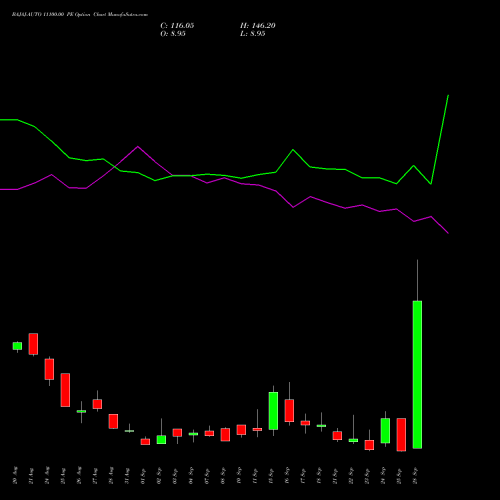The width and height of the screenshot is (500, 500).
Task: Click the large red candlestick above 25 Aug
Action: 65,390
